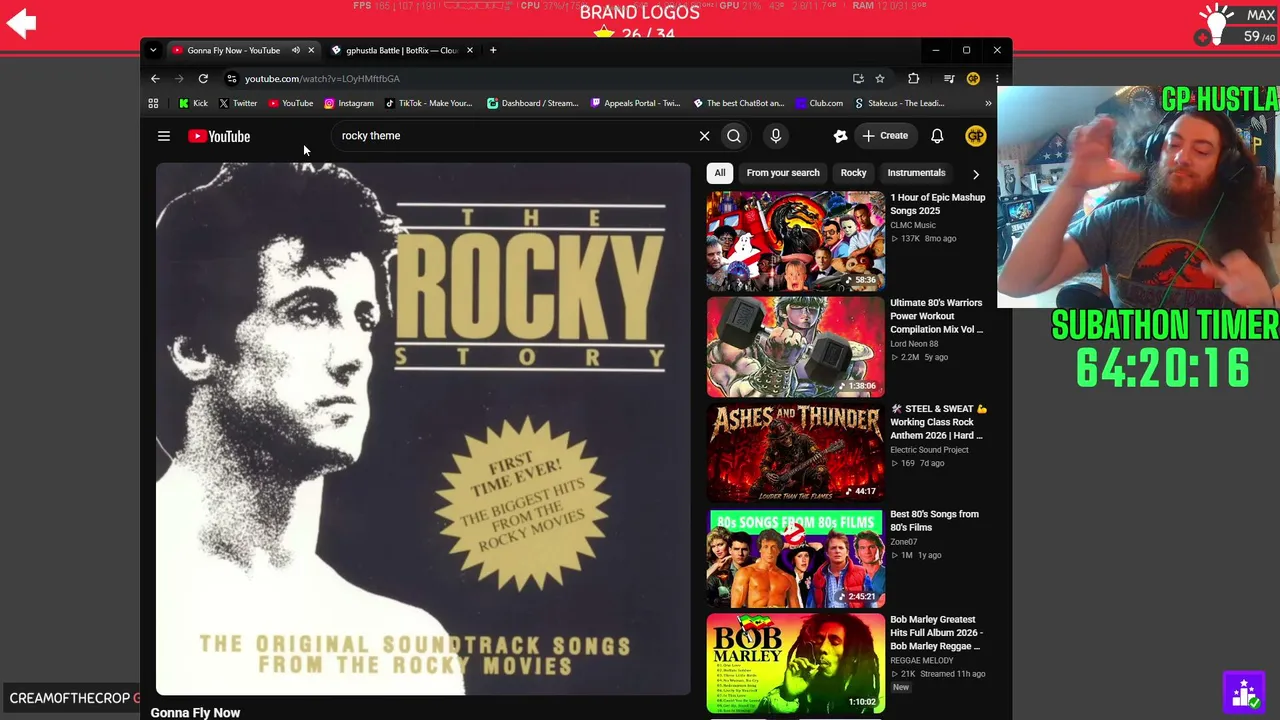This screenshot has width=1280, height=720.
Task: Open the Ashes and Thunder video thumbnail
Action: point(796,452)
